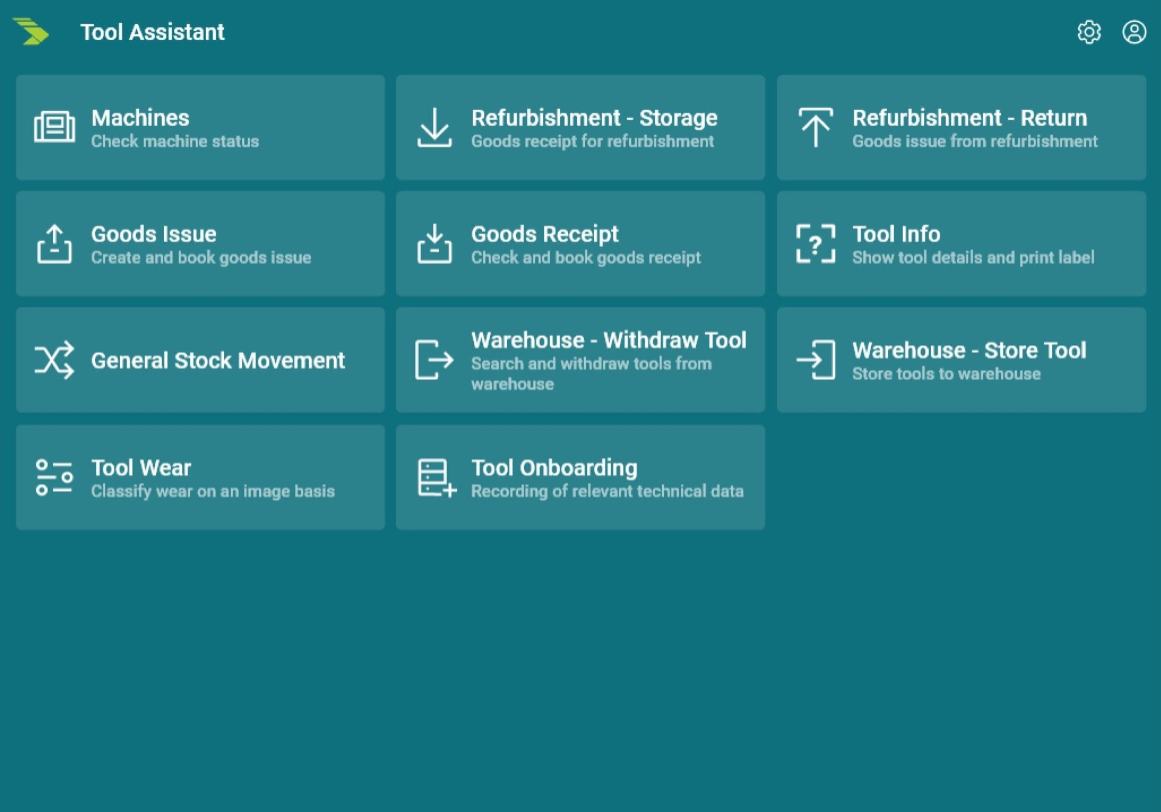
Task: Open the Machines module
Action: (x=200, y=127)
